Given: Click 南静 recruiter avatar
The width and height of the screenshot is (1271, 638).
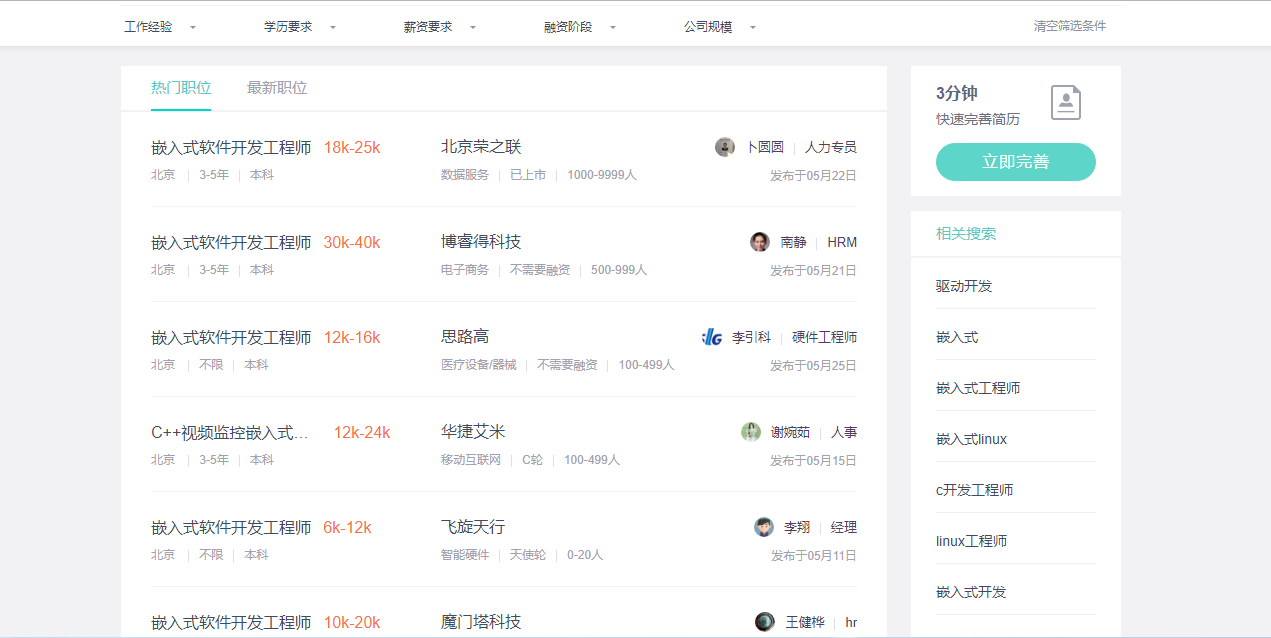Looking at the screenshot, I should [760, 242].
